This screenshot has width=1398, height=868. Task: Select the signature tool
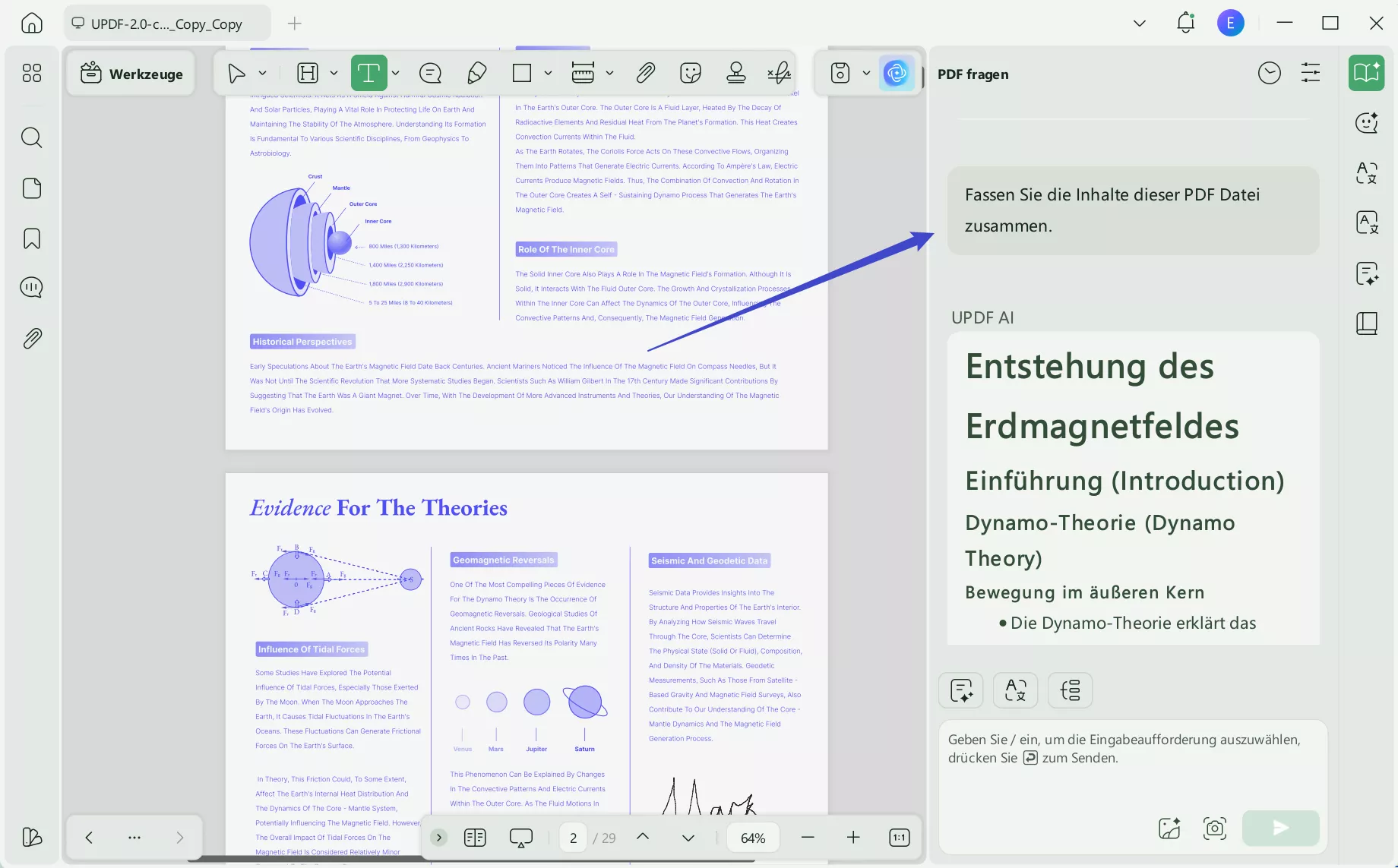tap(779, 74)
